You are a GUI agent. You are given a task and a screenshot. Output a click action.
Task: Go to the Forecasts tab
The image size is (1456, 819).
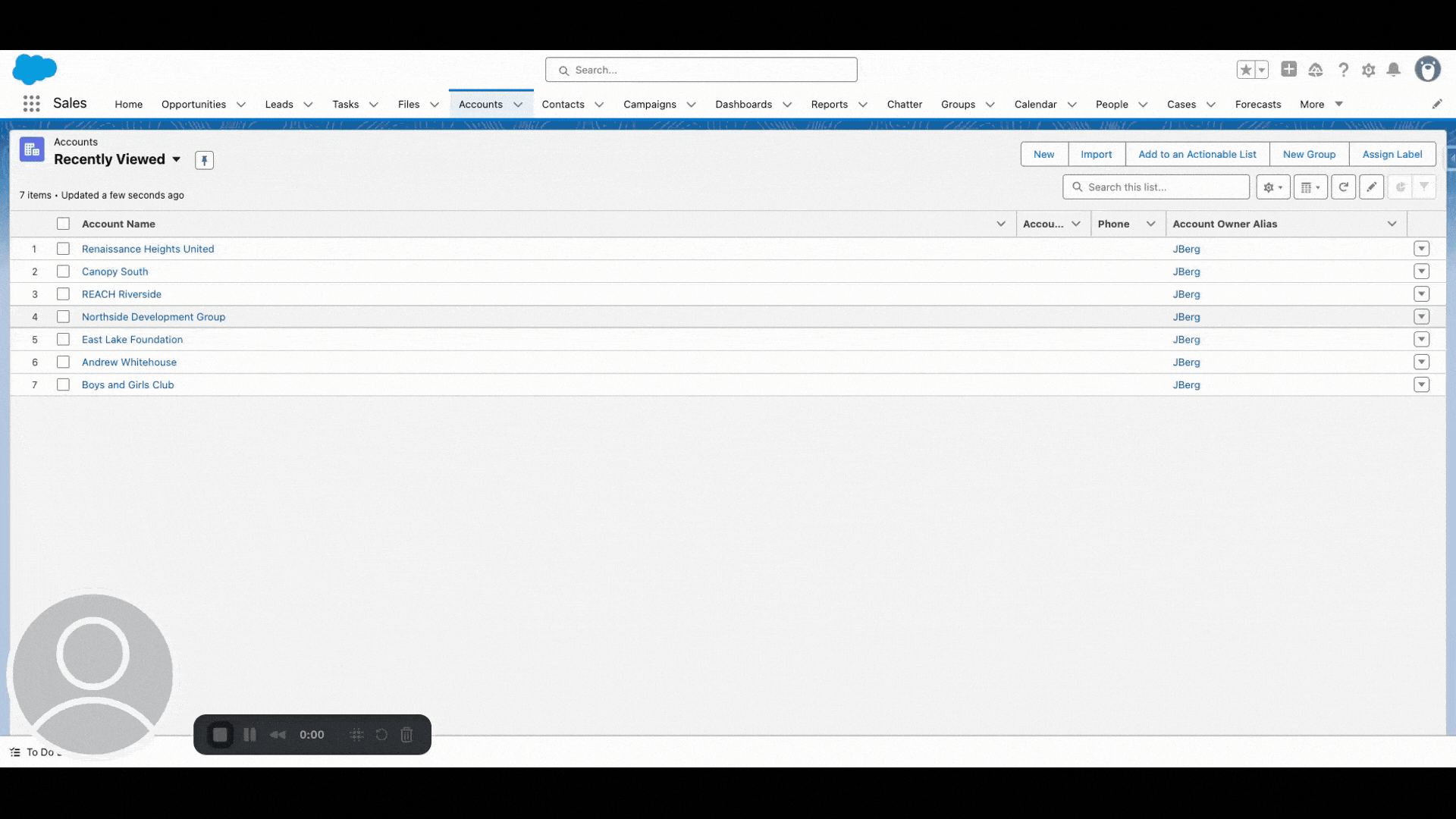click(x=1257, y=105)
